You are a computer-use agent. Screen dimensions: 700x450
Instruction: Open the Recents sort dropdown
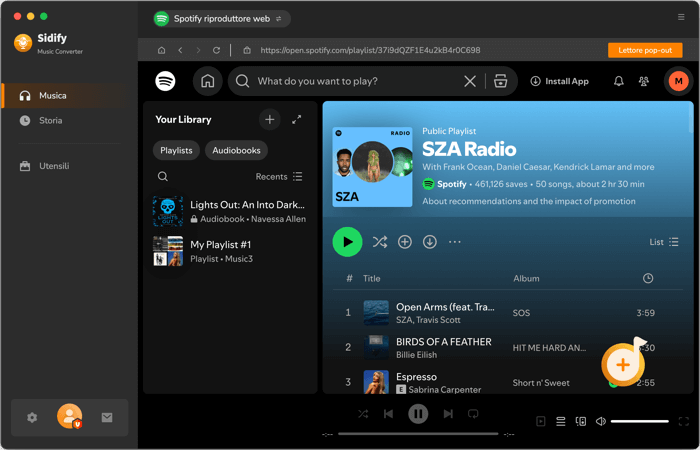pyautogui.click(x=279, y=177)
